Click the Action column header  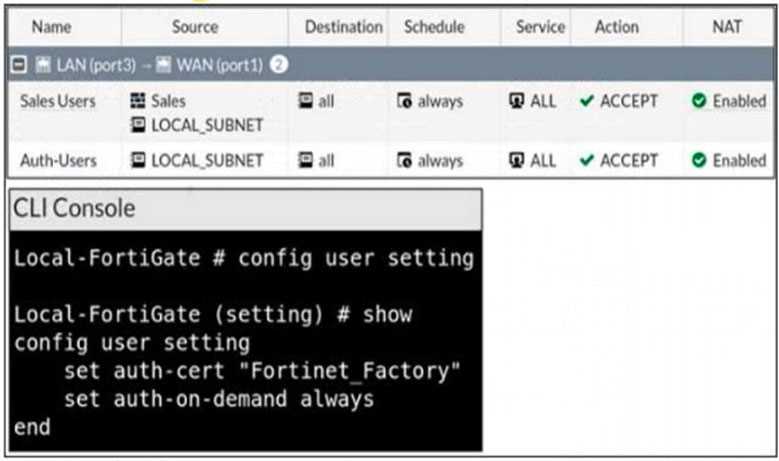[x=616, y=27]
